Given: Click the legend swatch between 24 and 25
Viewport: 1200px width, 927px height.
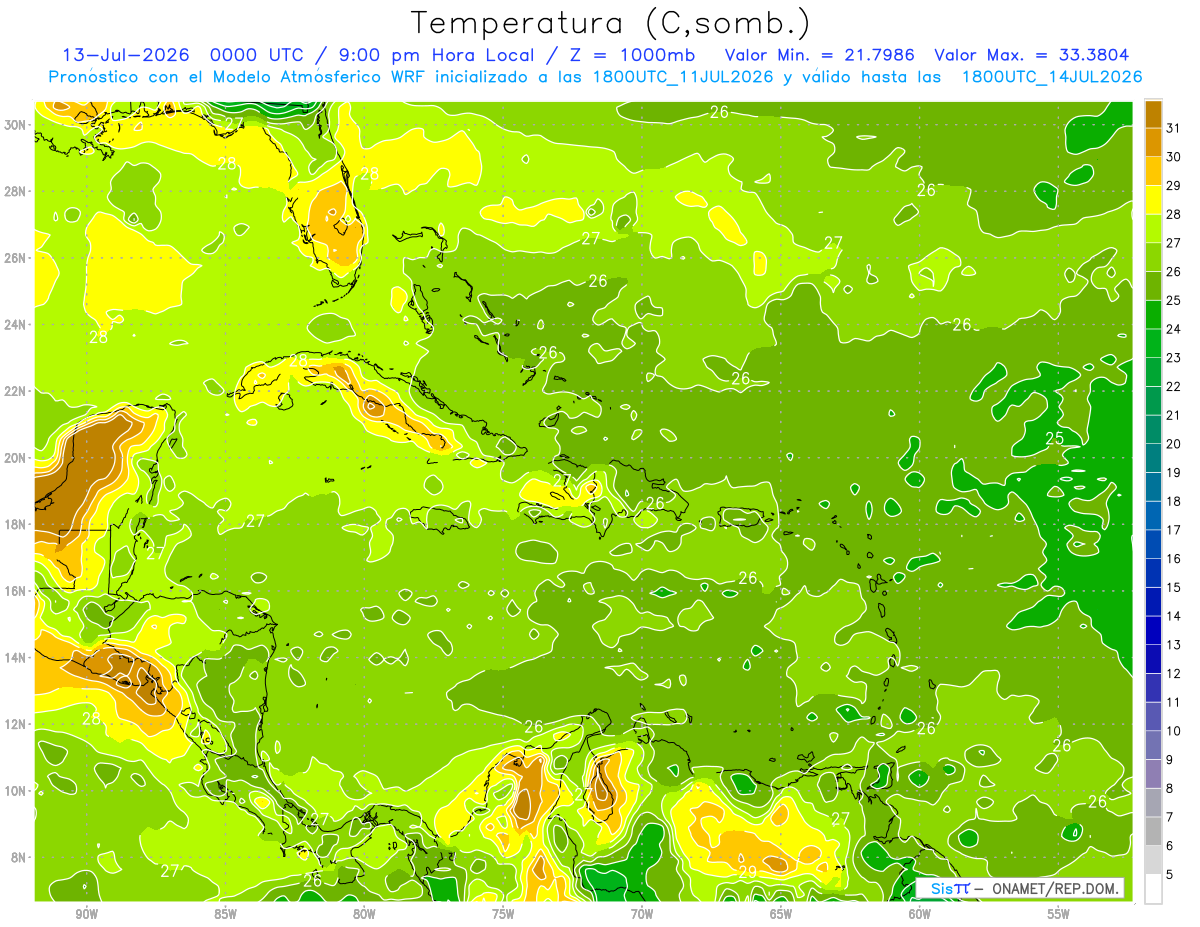Looking at the screenshot, I should (1153, 315).
